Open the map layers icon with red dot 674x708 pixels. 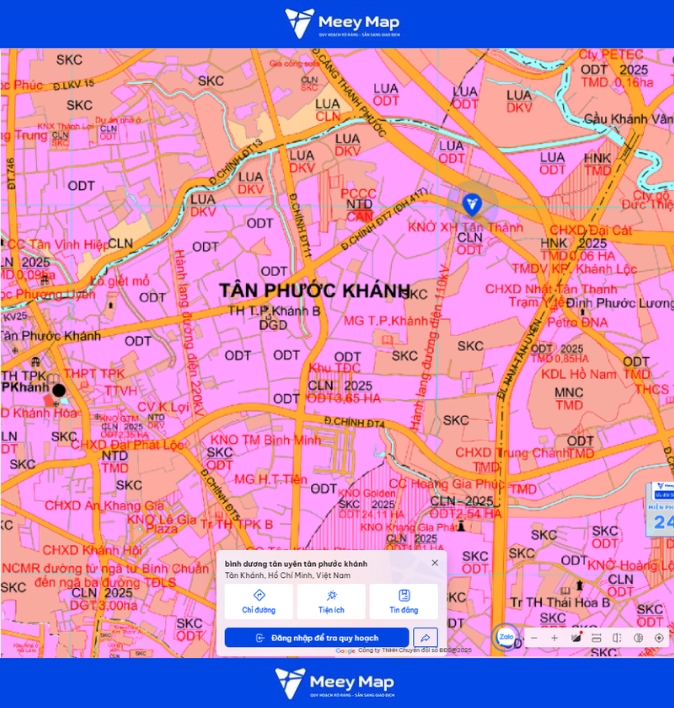[x=576, y=638]
